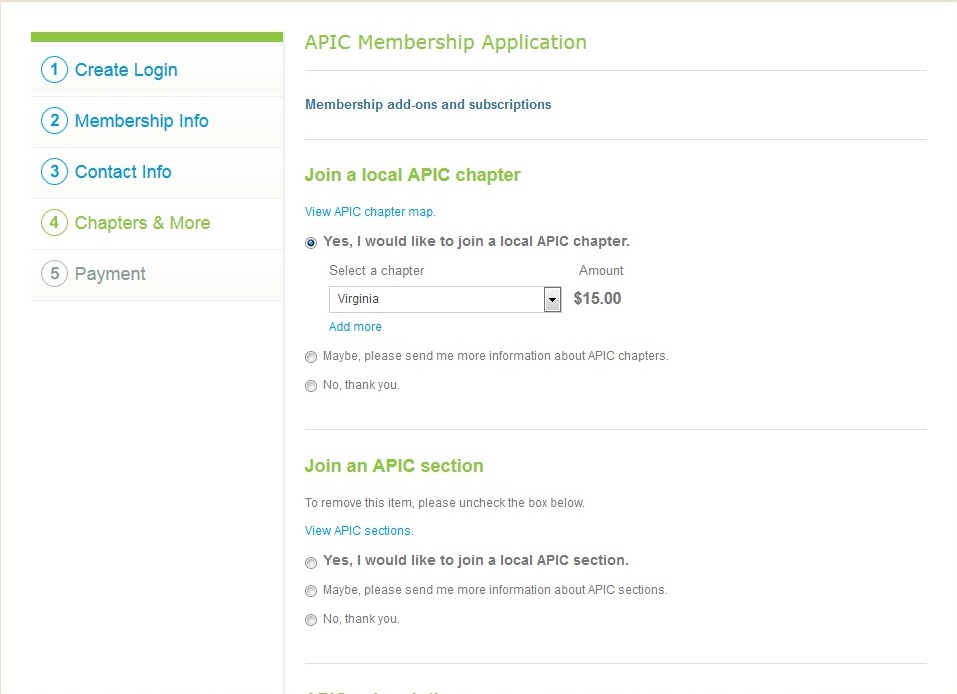This screenshot has height=694, width=957.
Task: Switch to Contact Info step
Action: click(x=123, y=172)
